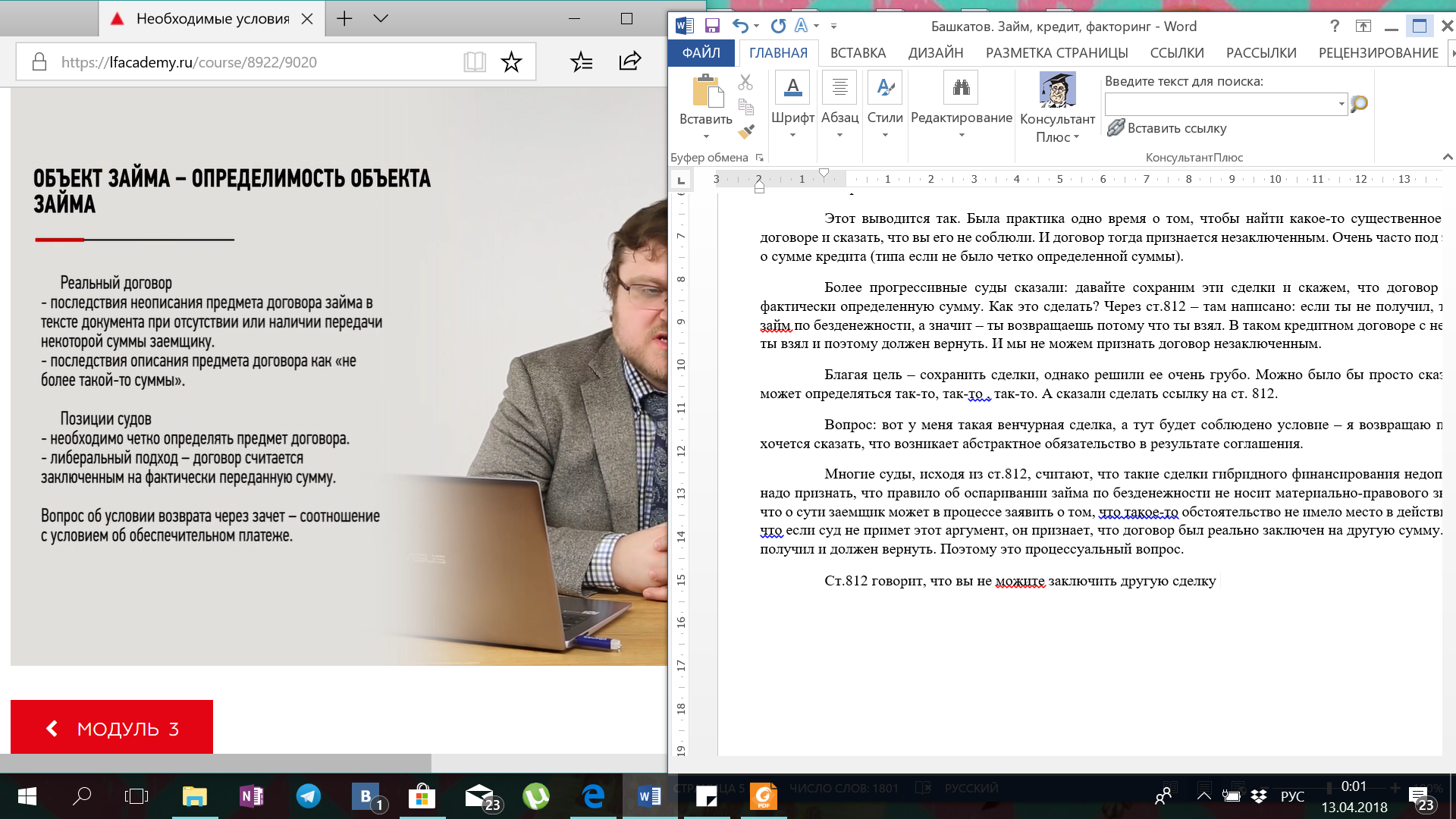Viewport: 1456px width, 819px height.
Task: Click the Copy icon in clipboard group
Action: click(745, 106)
